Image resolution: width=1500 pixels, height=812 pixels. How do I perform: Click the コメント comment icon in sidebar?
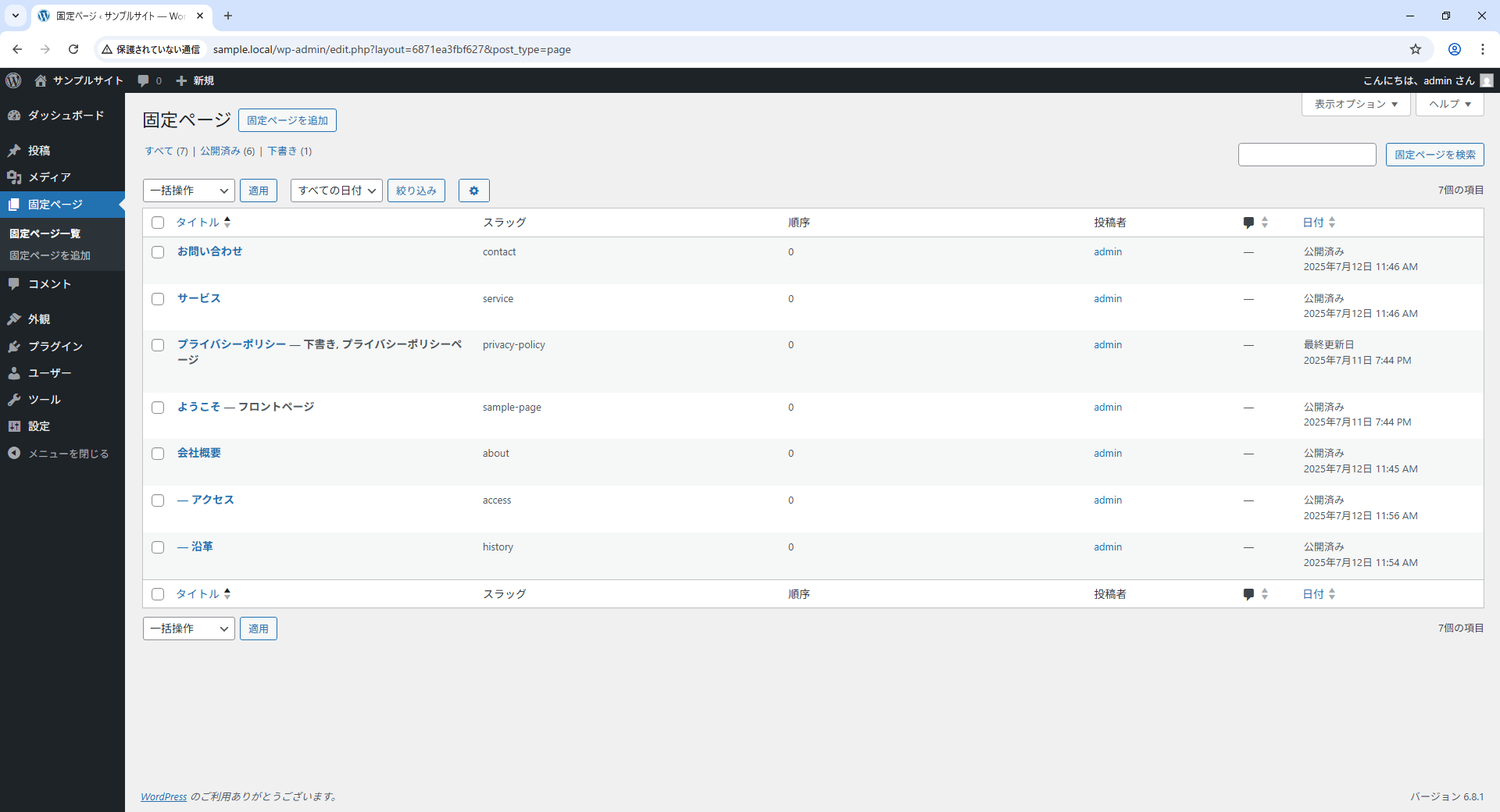click(x=14, y=284)
